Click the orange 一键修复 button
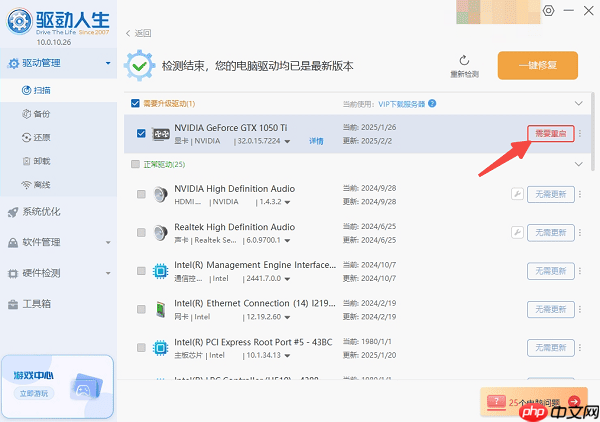This screenshot has height=422, width=600. tap(538, 65)
